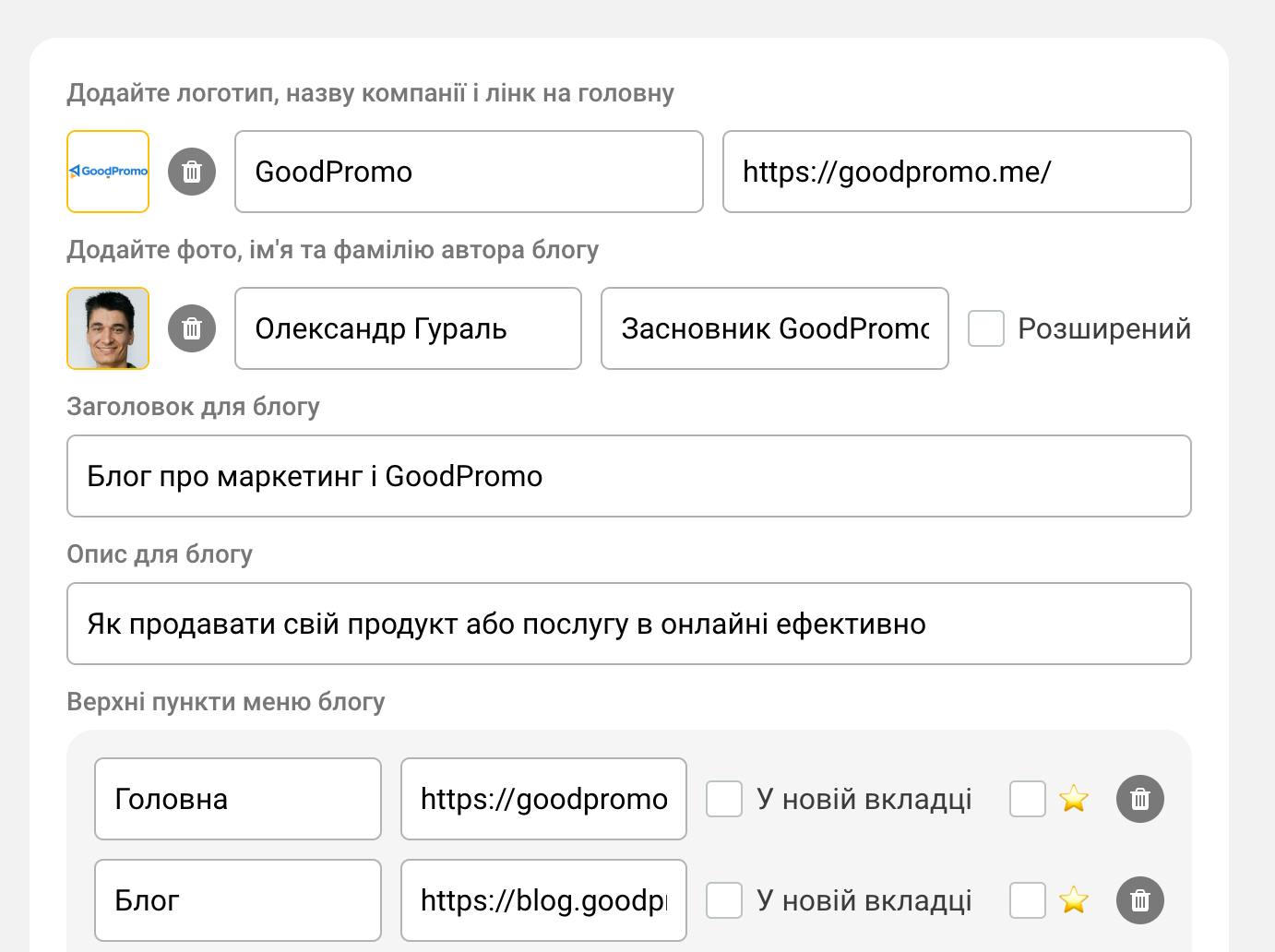The width and height of the screenshot is (1275, 952).
Task: Check У новій вкладці for Головна
Action: 724,799
